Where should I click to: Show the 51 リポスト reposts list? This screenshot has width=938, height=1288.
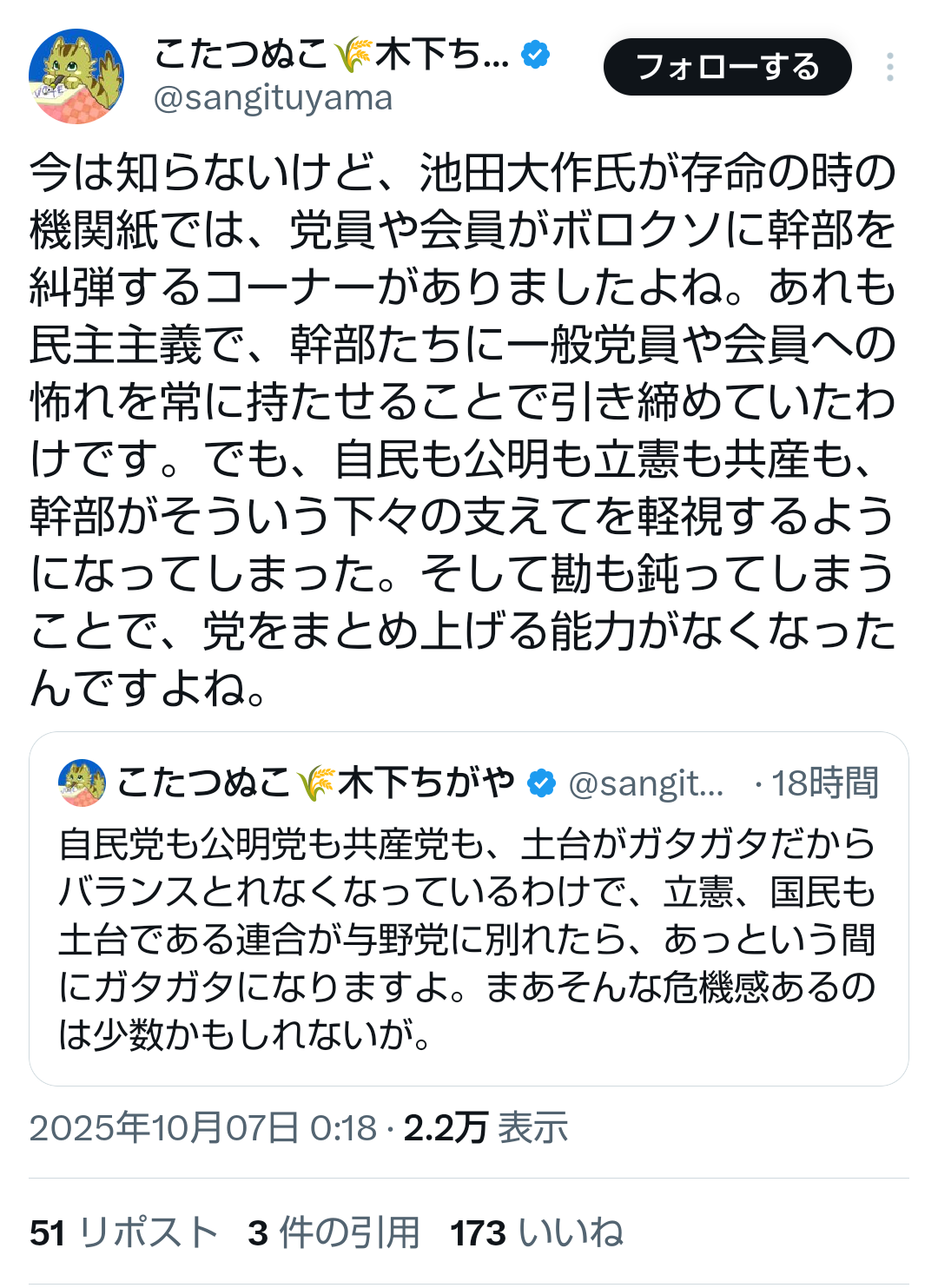pos(123,1232)
